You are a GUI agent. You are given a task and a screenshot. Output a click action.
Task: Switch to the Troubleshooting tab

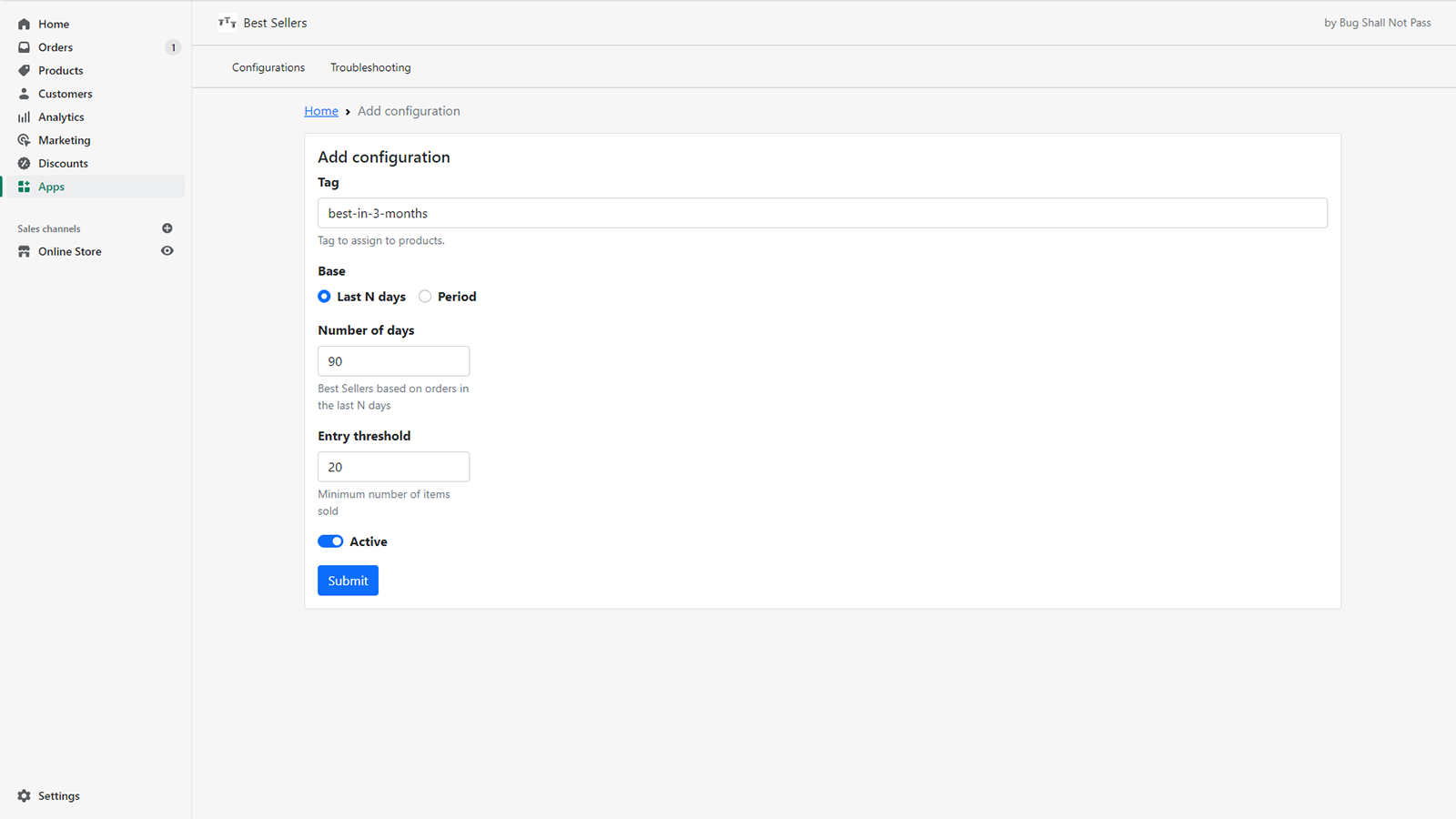click(x=370, y=66)
